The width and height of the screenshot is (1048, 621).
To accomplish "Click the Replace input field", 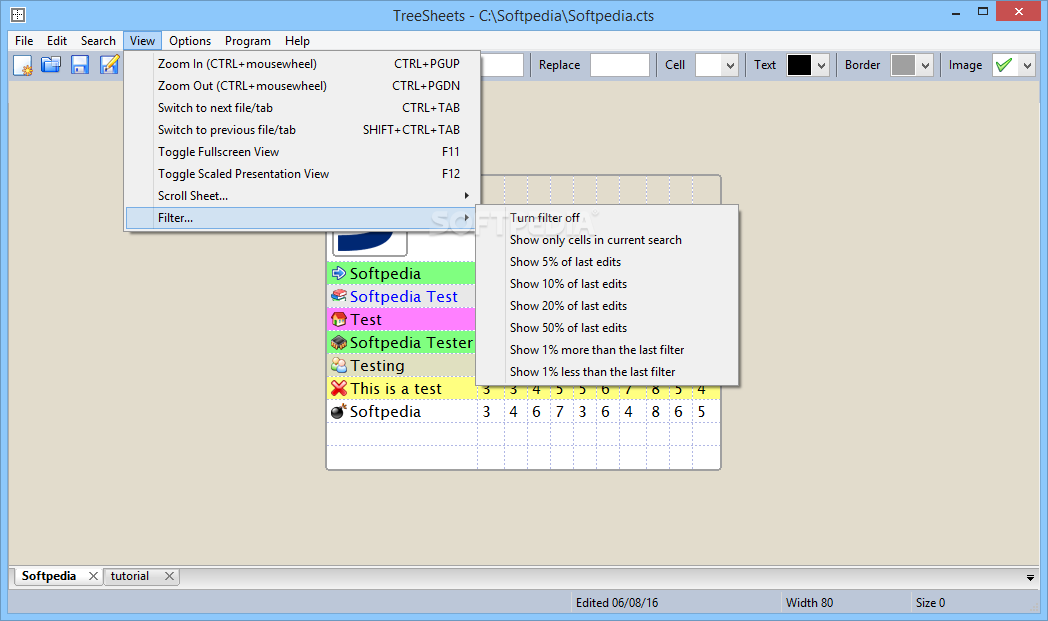I will click(x=620, y=65).
